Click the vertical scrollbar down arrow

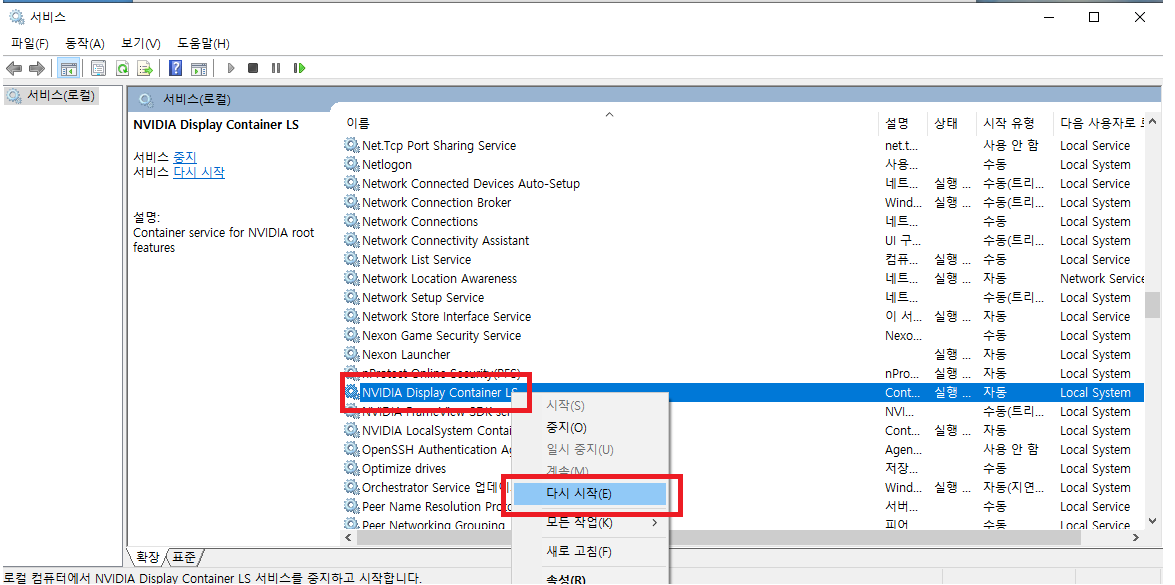click(1153, 520)
